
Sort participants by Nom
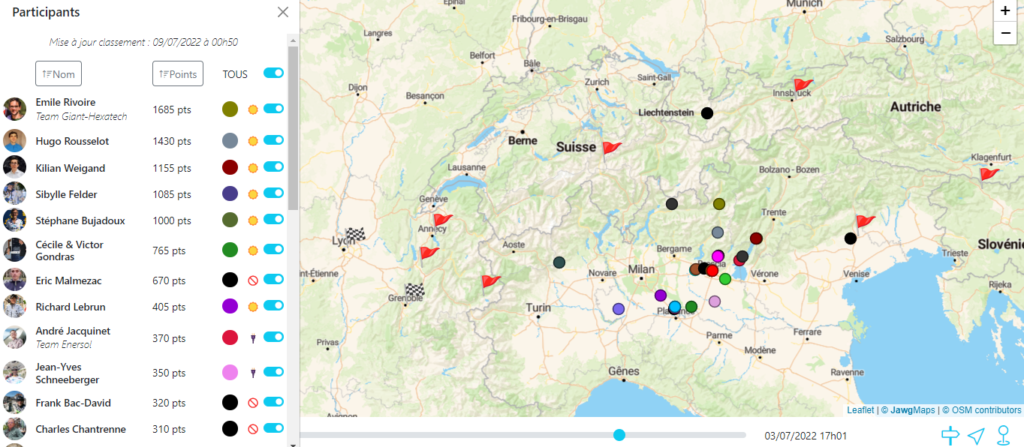point(58,73)
